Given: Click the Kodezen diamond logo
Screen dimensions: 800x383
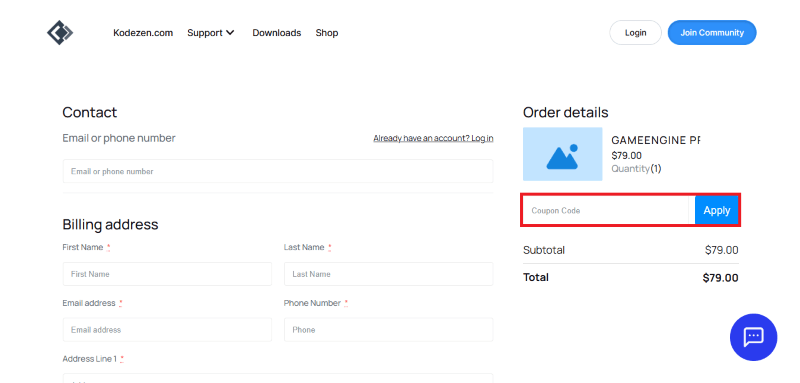Looking at the screenshot, I should pos(60,33).
